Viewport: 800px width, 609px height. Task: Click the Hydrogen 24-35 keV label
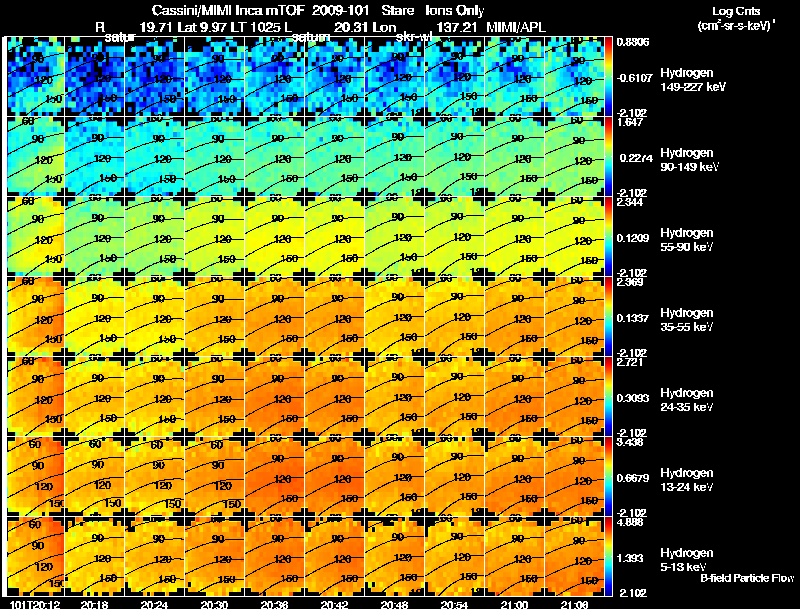686,400
